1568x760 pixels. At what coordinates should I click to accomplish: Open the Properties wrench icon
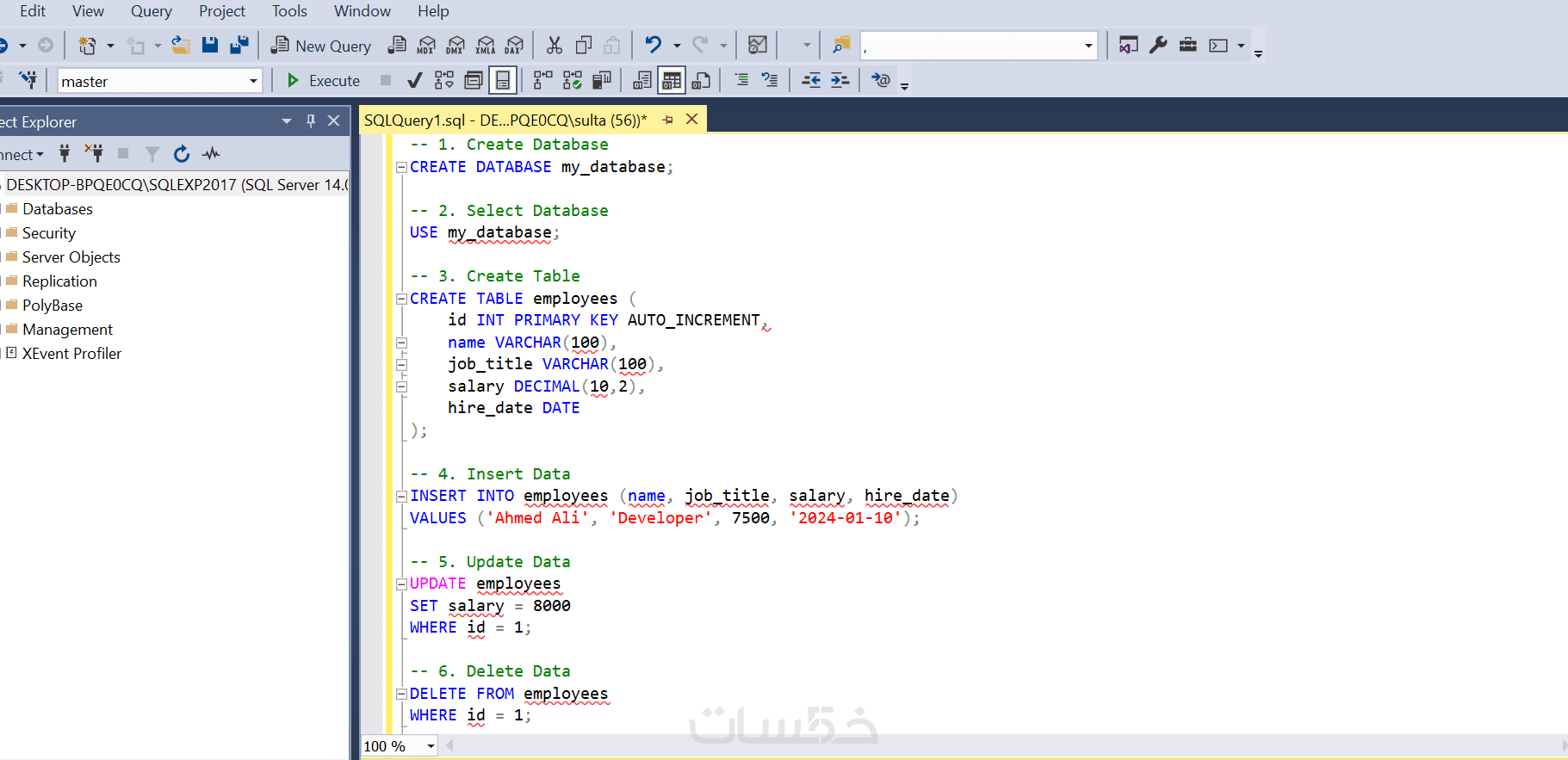[1158, 45]
